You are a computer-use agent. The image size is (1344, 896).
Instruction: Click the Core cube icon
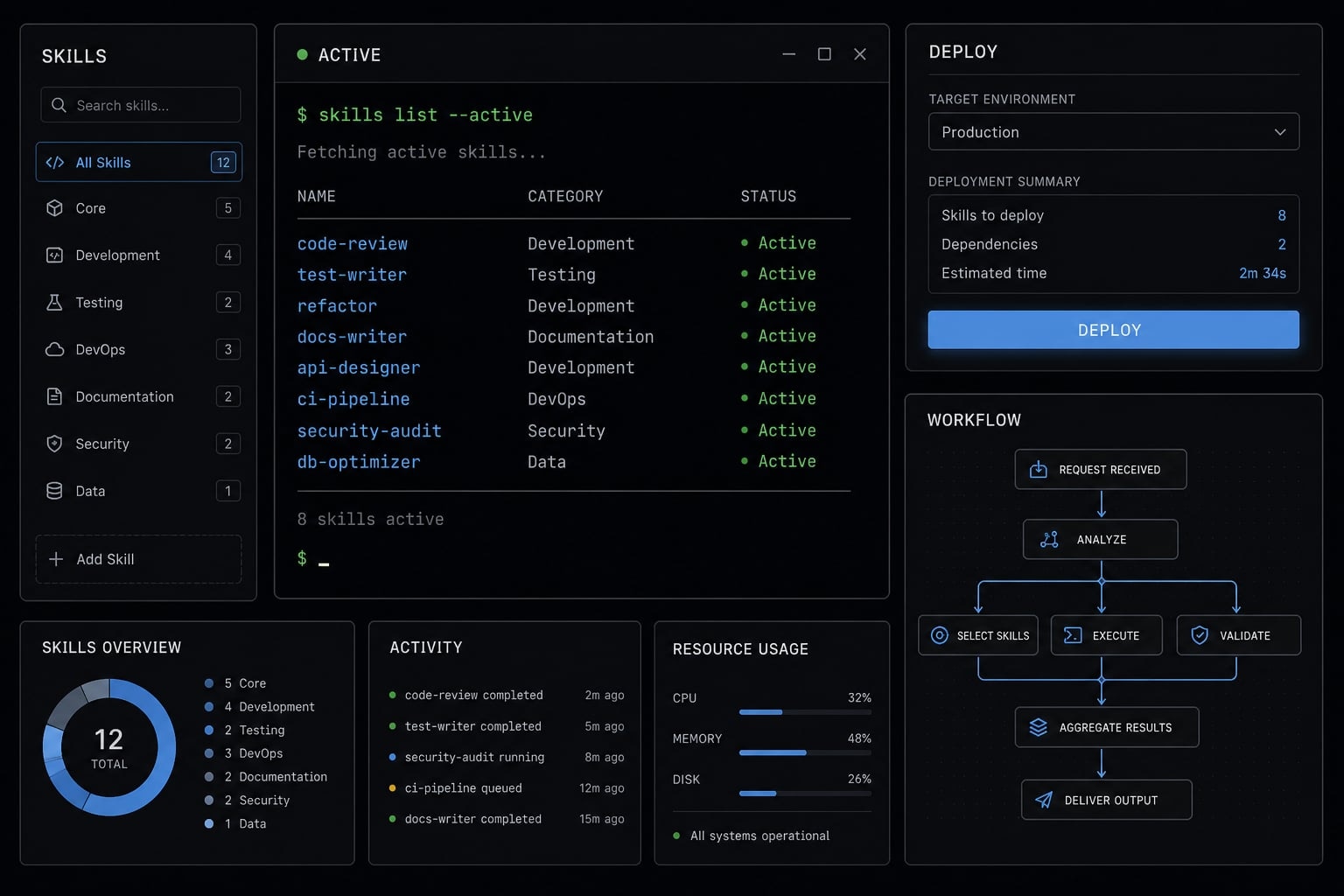click(54, 208)
